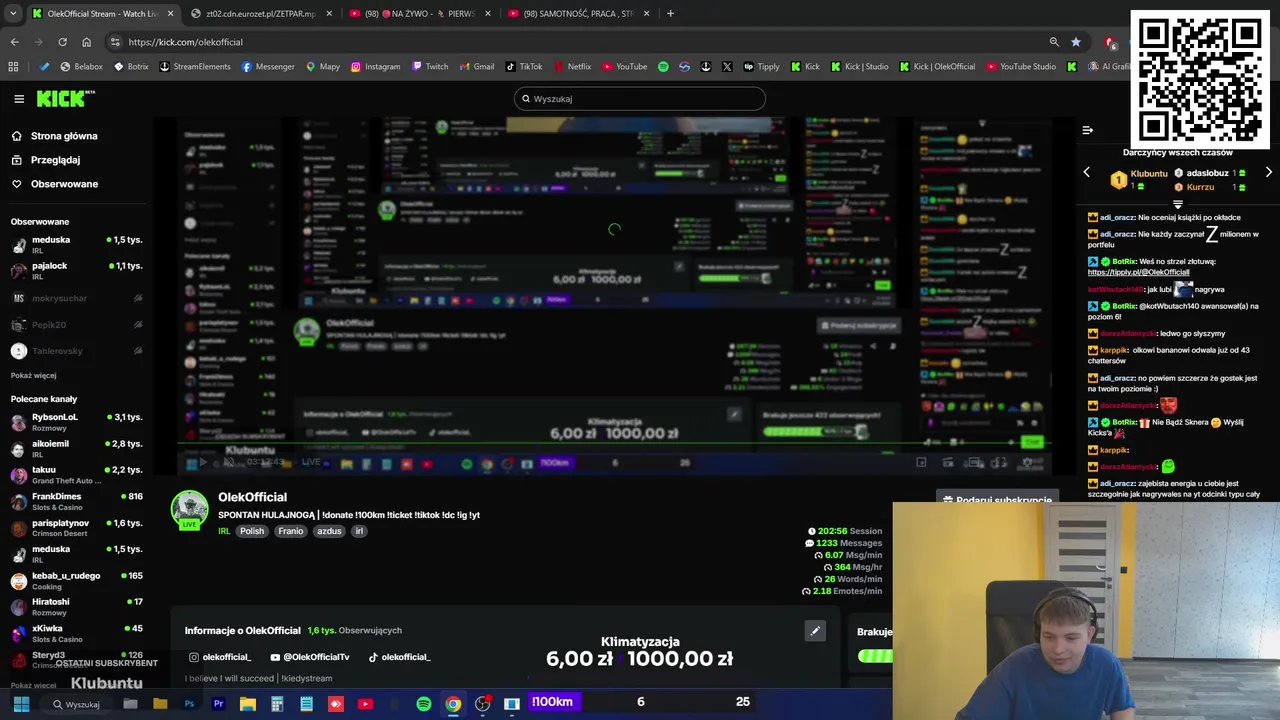Open browser zoom magnifier icon
Screen dimensions: 1280x720
pyautogui.click(x=1054, y=42)
